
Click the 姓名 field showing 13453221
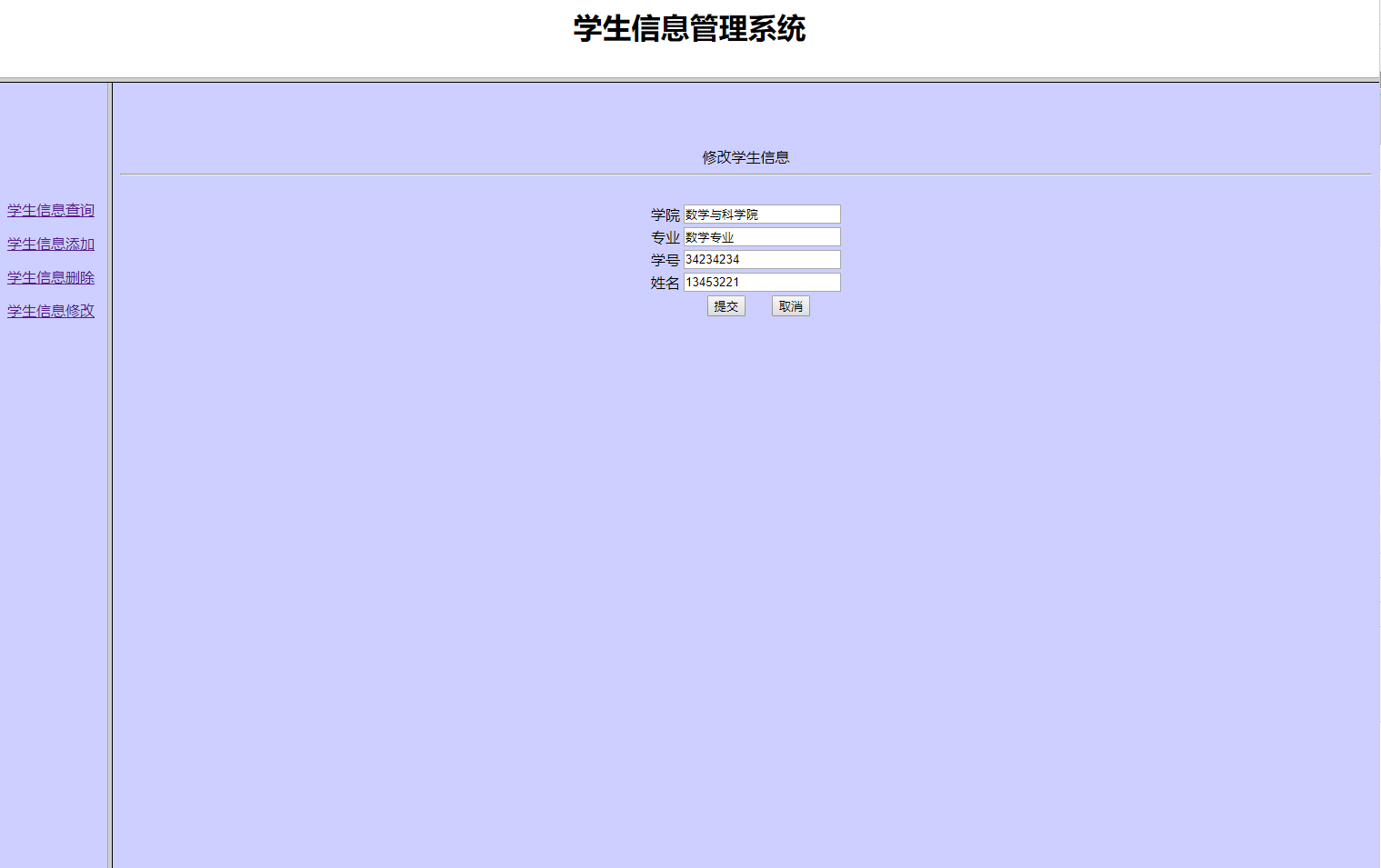(x=760, y=282)
